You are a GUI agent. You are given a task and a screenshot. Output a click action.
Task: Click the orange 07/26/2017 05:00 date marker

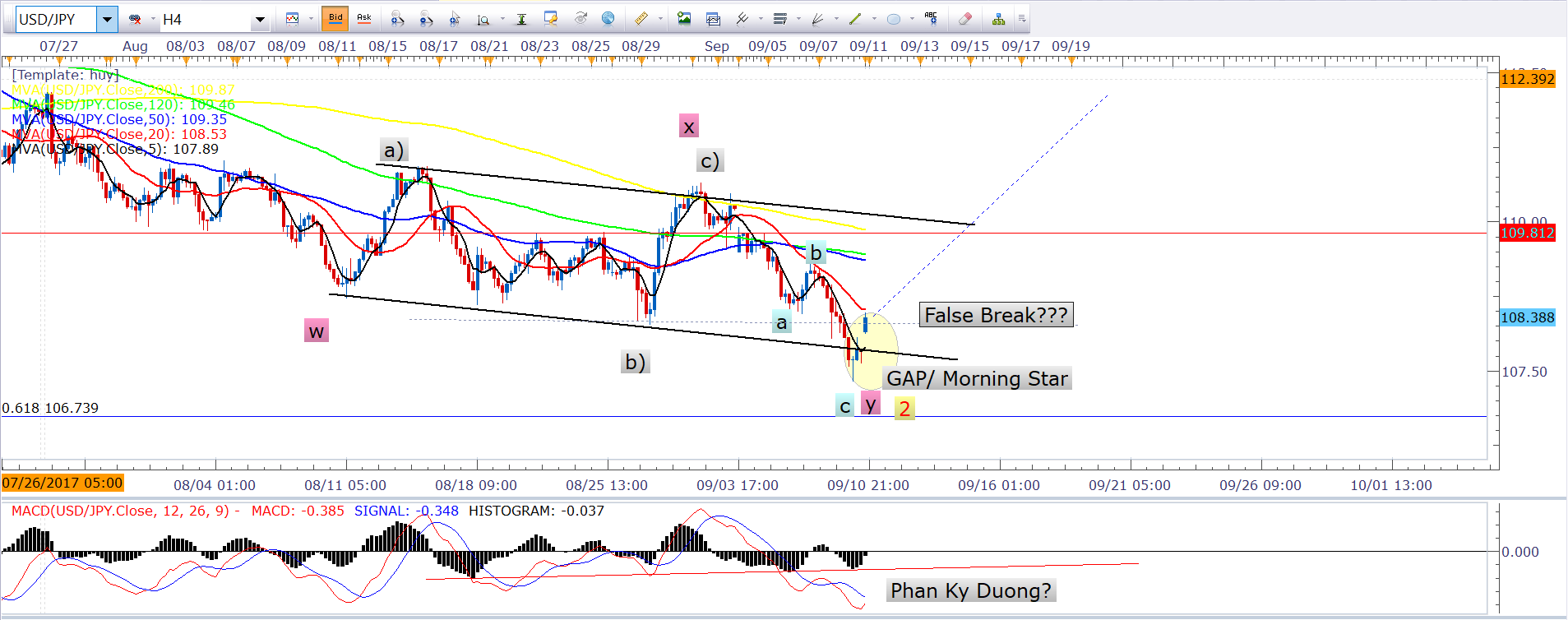pos(62,483)
